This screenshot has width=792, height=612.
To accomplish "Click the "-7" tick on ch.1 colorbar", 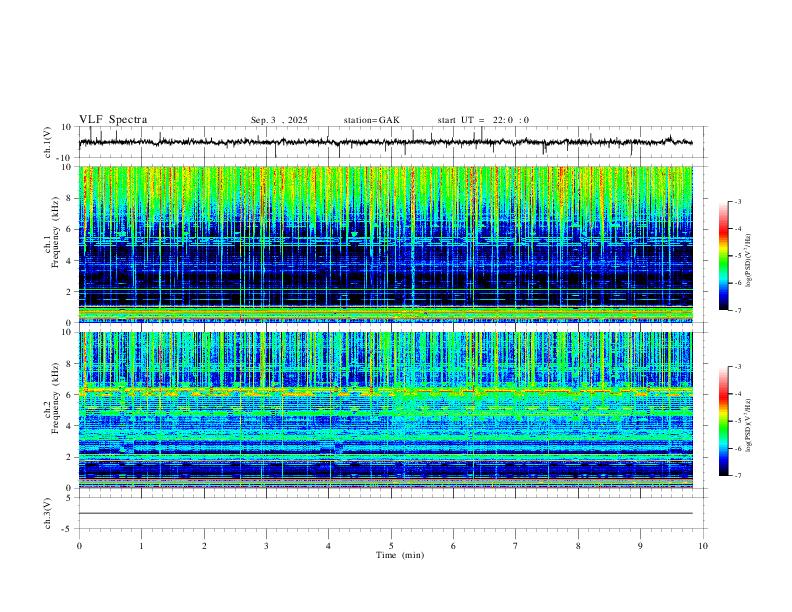I will click(738, 310).
